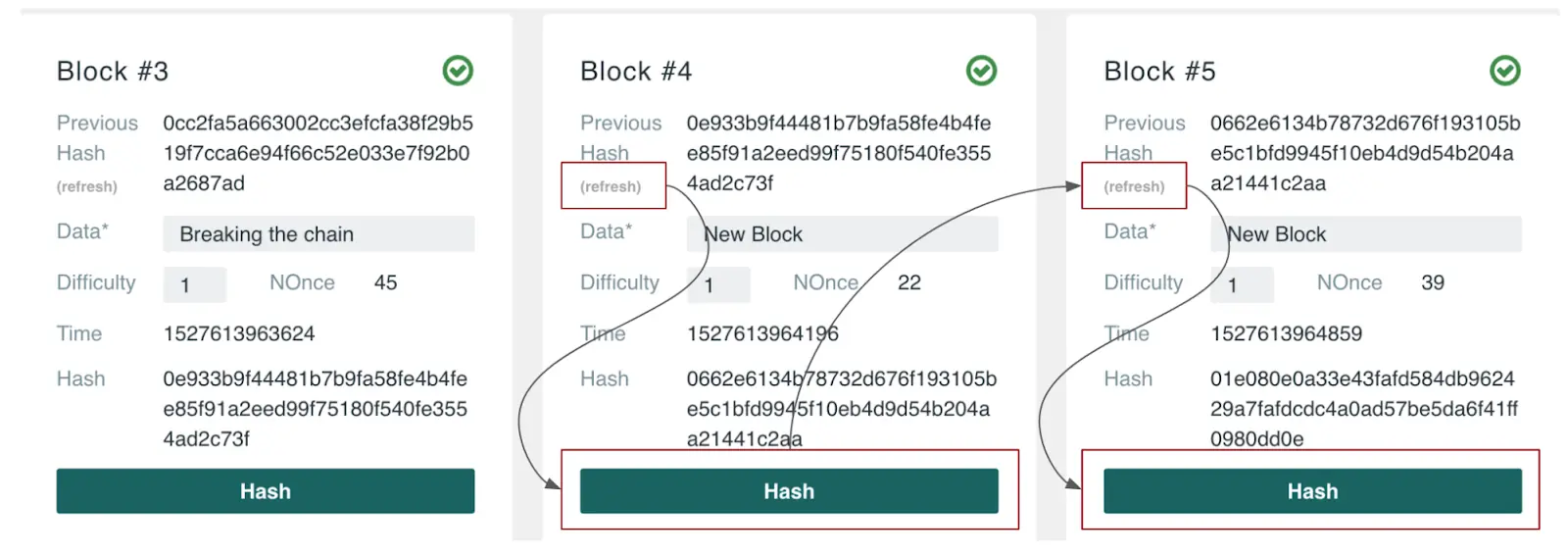Click the Difficulty field in Block #3
Viewport: 1568px width, 556px height.
(x=195, y=285)
